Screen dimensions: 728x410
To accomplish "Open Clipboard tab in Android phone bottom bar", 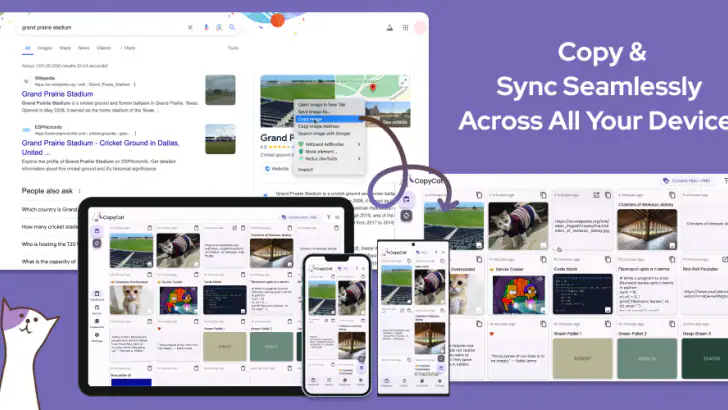I will tap(387, 383).
